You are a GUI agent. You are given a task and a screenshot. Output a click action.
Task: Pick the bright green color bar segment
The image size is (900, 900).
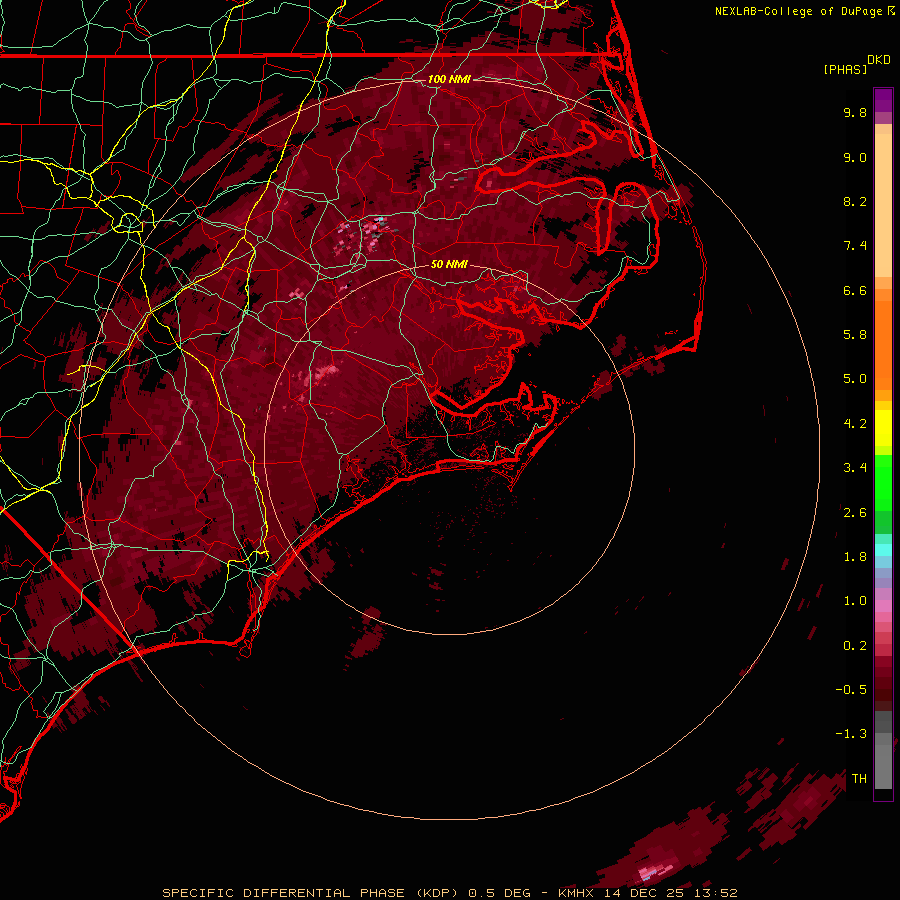point(883,482)
